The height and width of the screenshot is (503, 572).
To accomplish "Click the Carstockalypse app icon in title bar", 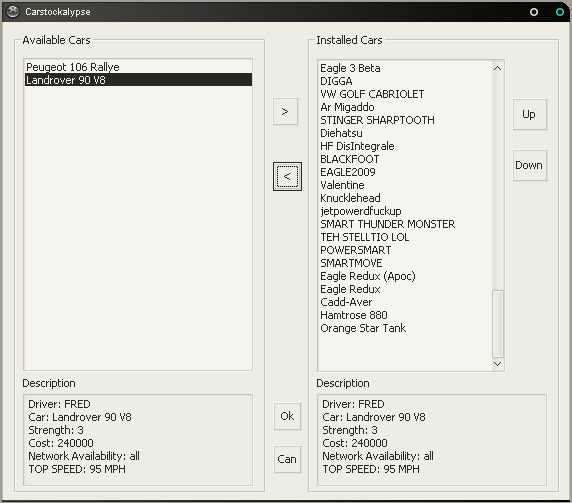I will (13, 12).
